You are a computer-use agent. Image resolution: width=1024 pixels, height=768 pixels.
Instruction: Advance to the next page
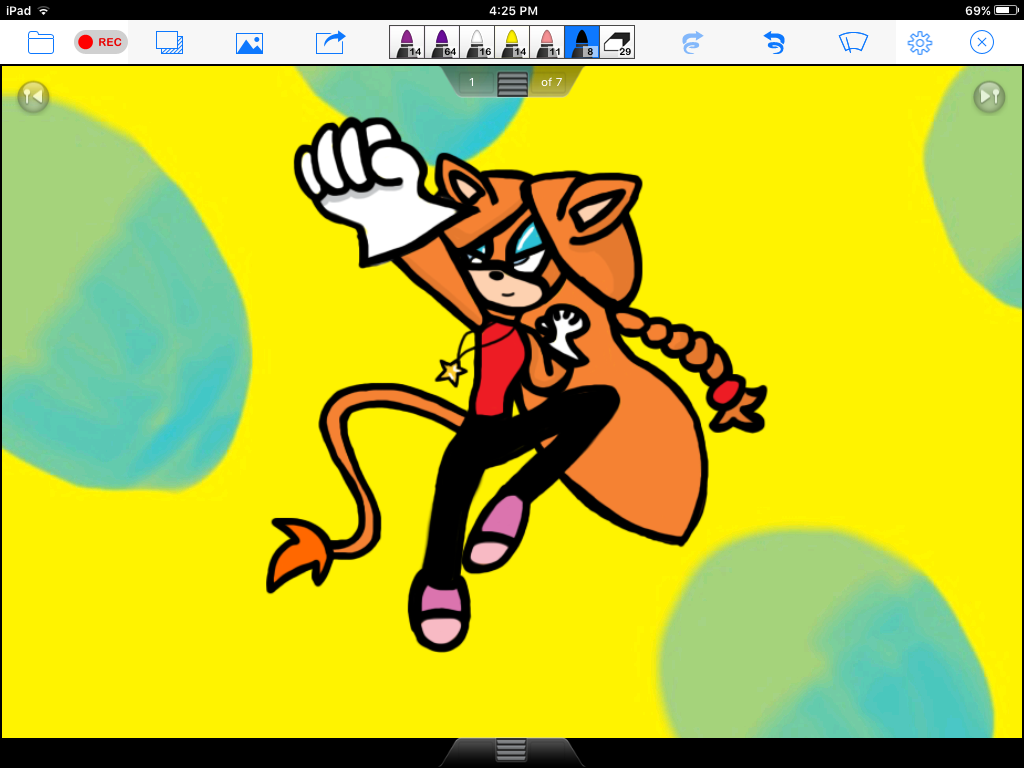pyautogui.click(x=989, y=96)
